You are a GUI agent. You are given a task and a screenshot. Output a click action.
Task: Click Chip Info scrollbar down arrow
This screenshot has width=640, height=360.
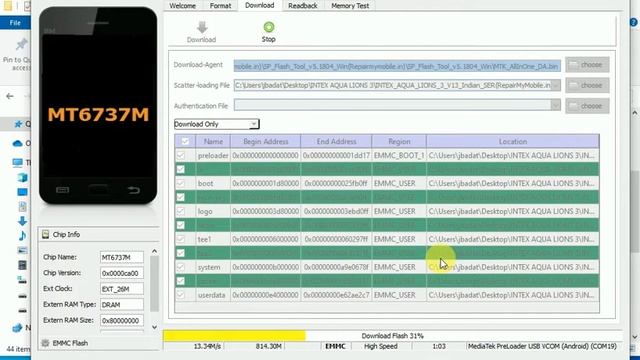(154, 327)
